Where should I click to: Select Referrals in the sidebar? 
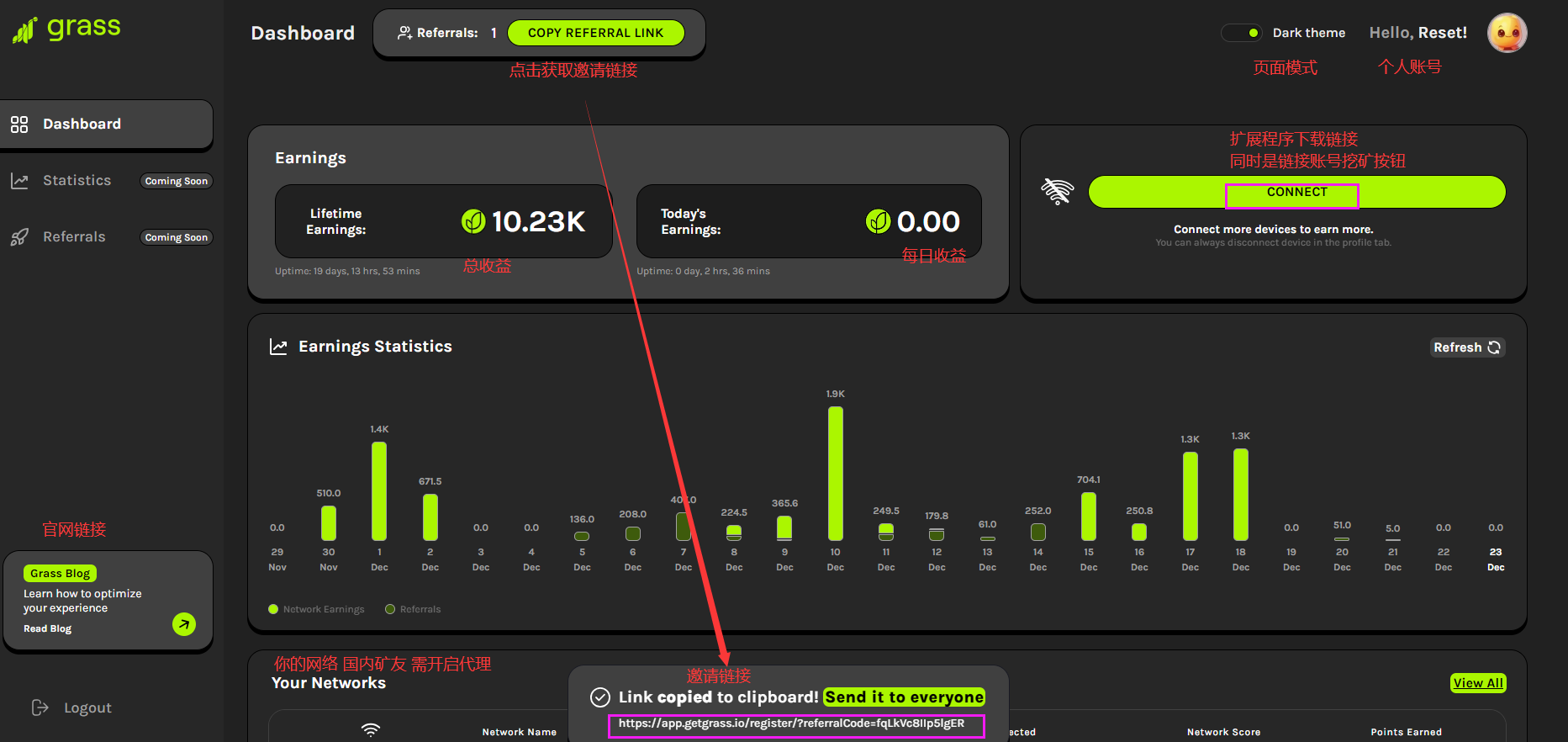[x=74, y=236]
